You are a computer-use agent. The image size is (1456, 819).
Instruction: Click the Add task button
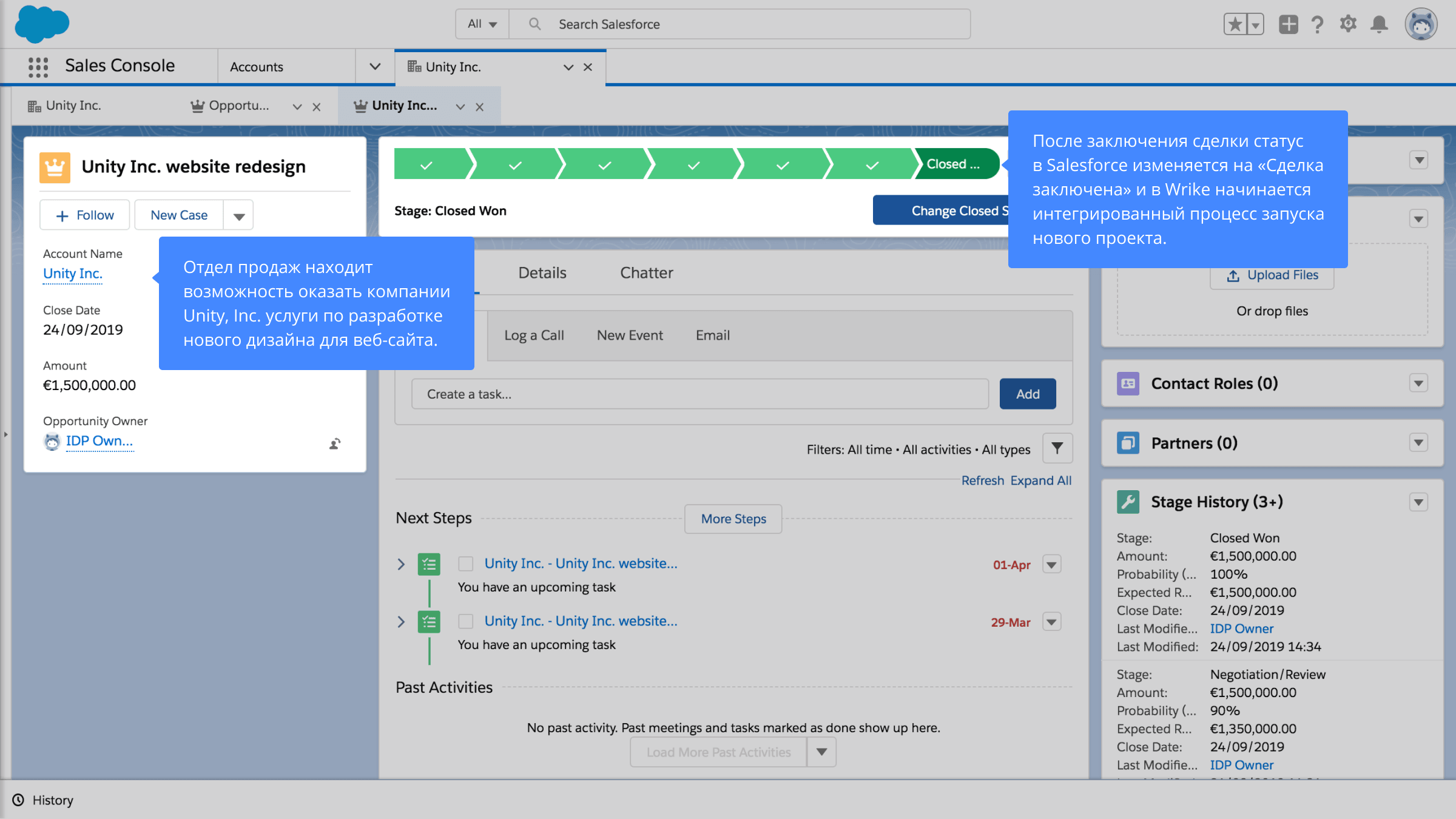[x=1028, y=394]
